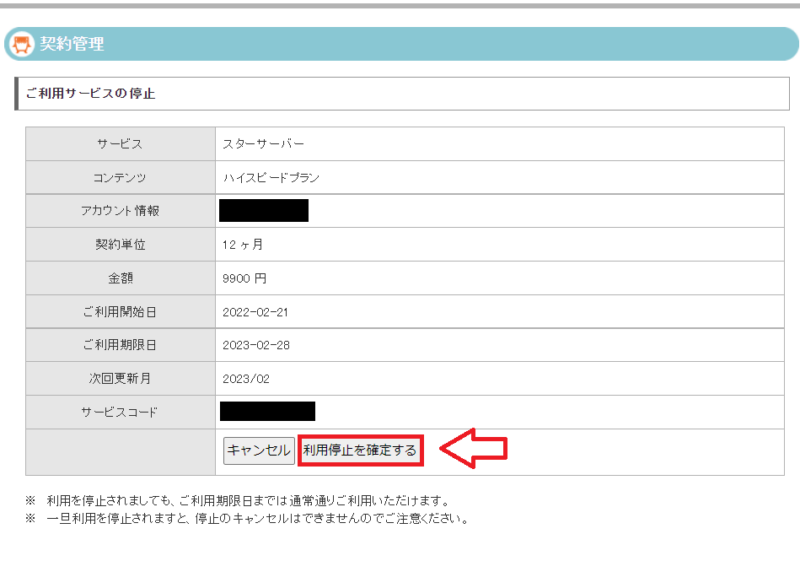Click the 契約管理 header title

click(72, 44)
